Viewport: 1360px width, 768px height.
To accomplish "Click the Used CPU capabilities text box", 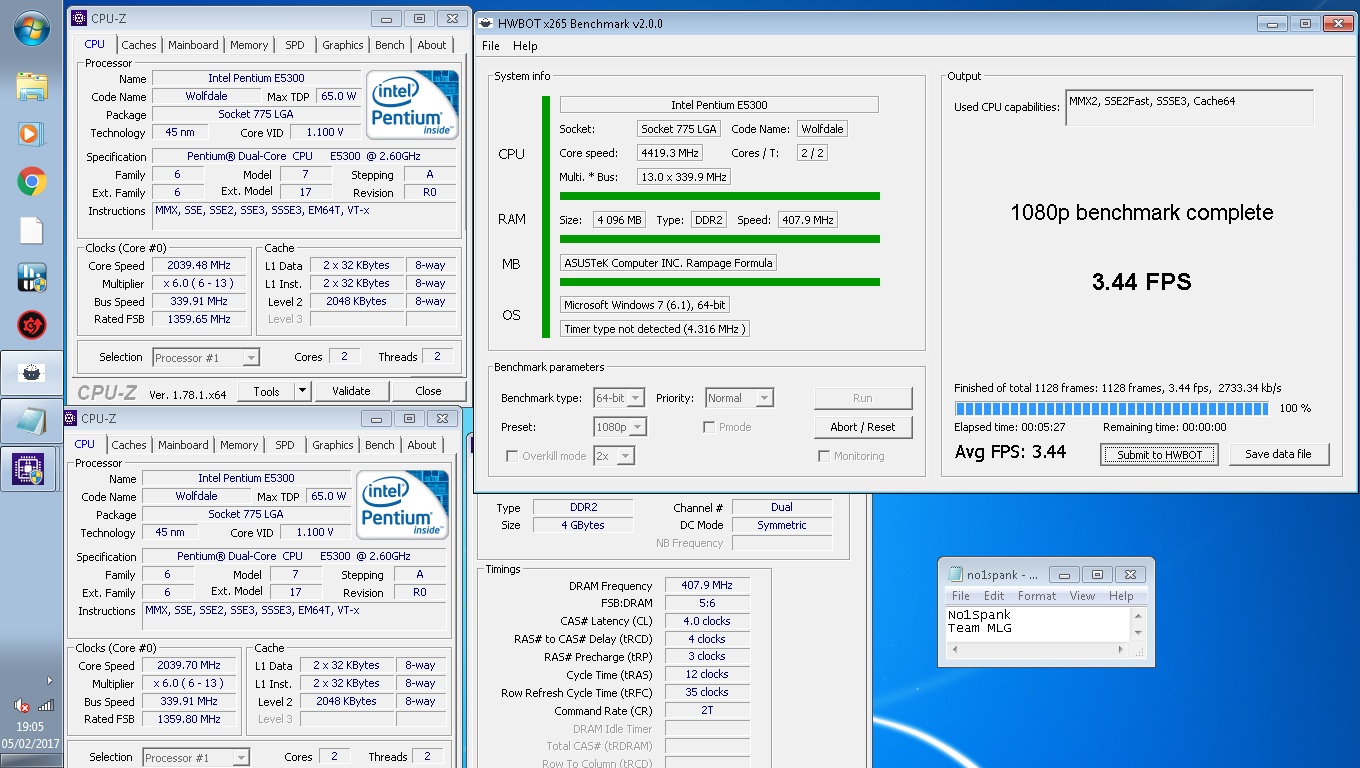I will (x=1189, y=108).
